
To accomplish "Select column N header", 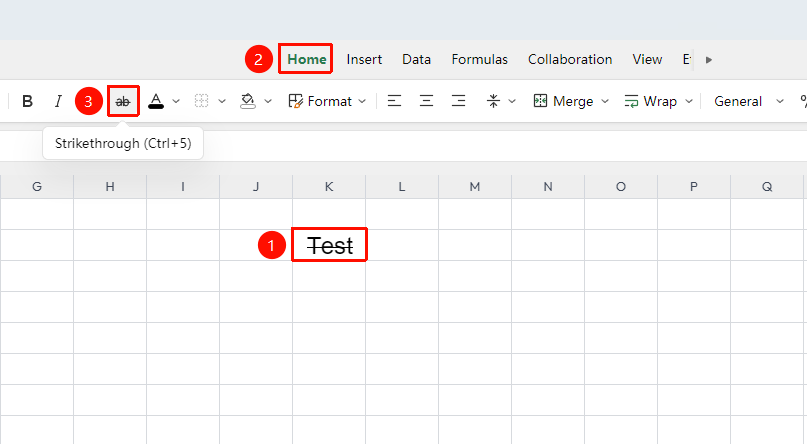I will point(548,187).
